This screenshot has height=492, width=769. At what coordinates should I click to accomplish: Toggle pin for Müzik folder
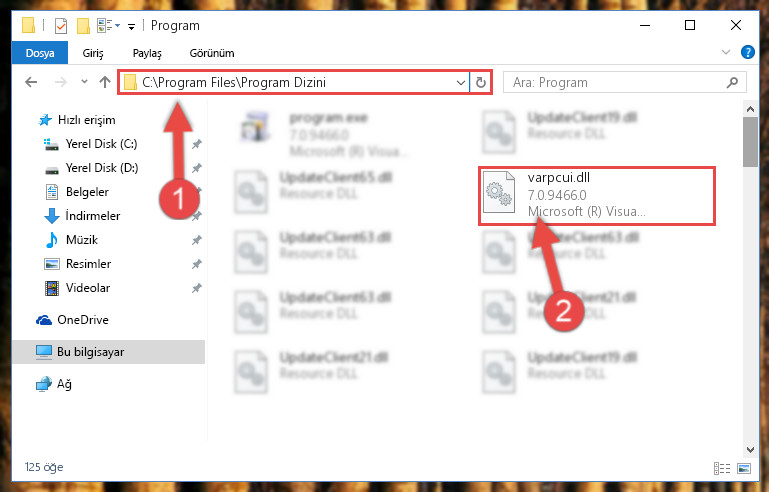pos(197,240)
